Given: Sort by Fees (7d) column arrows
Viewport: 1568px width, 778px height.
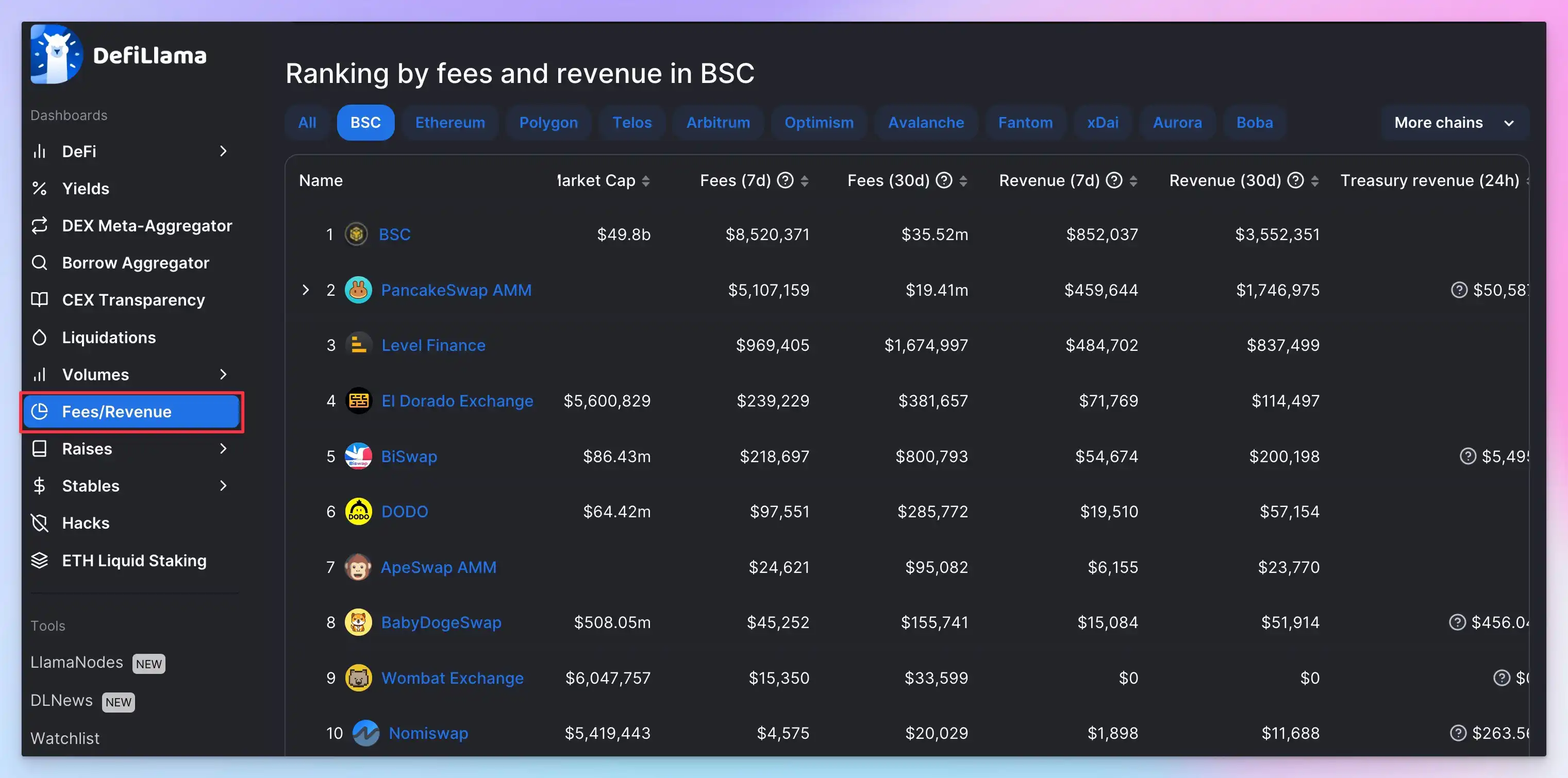Looking at the screenshot, I should point(804,181).
